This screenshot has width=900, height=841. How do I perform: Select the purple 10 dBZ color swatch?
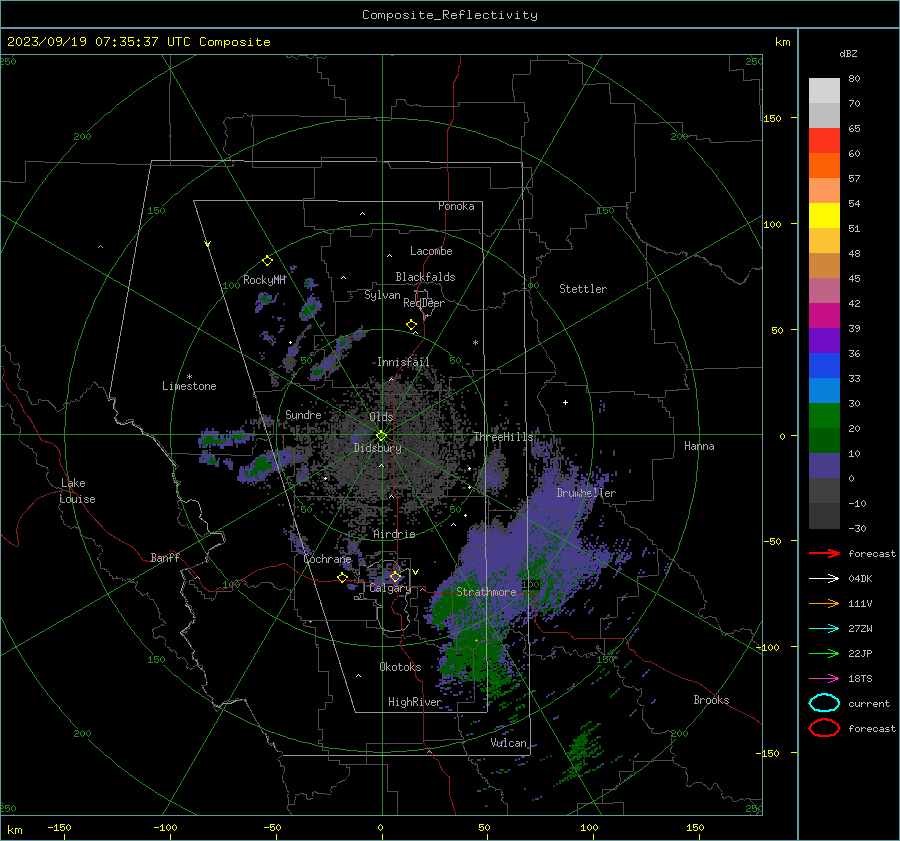pyautogui.click(x=824, y=465)
